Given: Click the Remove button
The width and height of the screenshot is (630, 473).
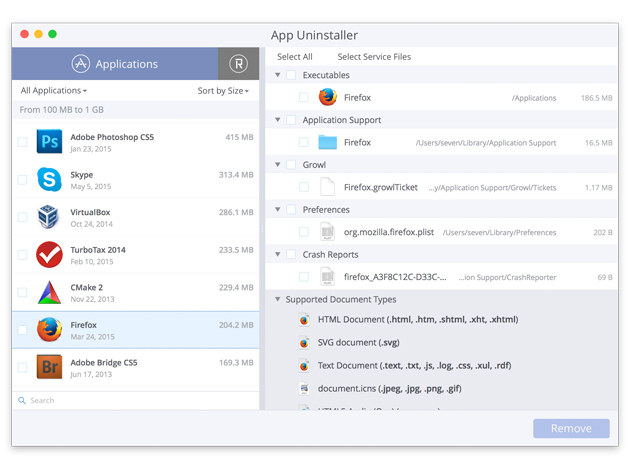Looking at the screenshot, I should pyautogui.click(x=571, y=428).
